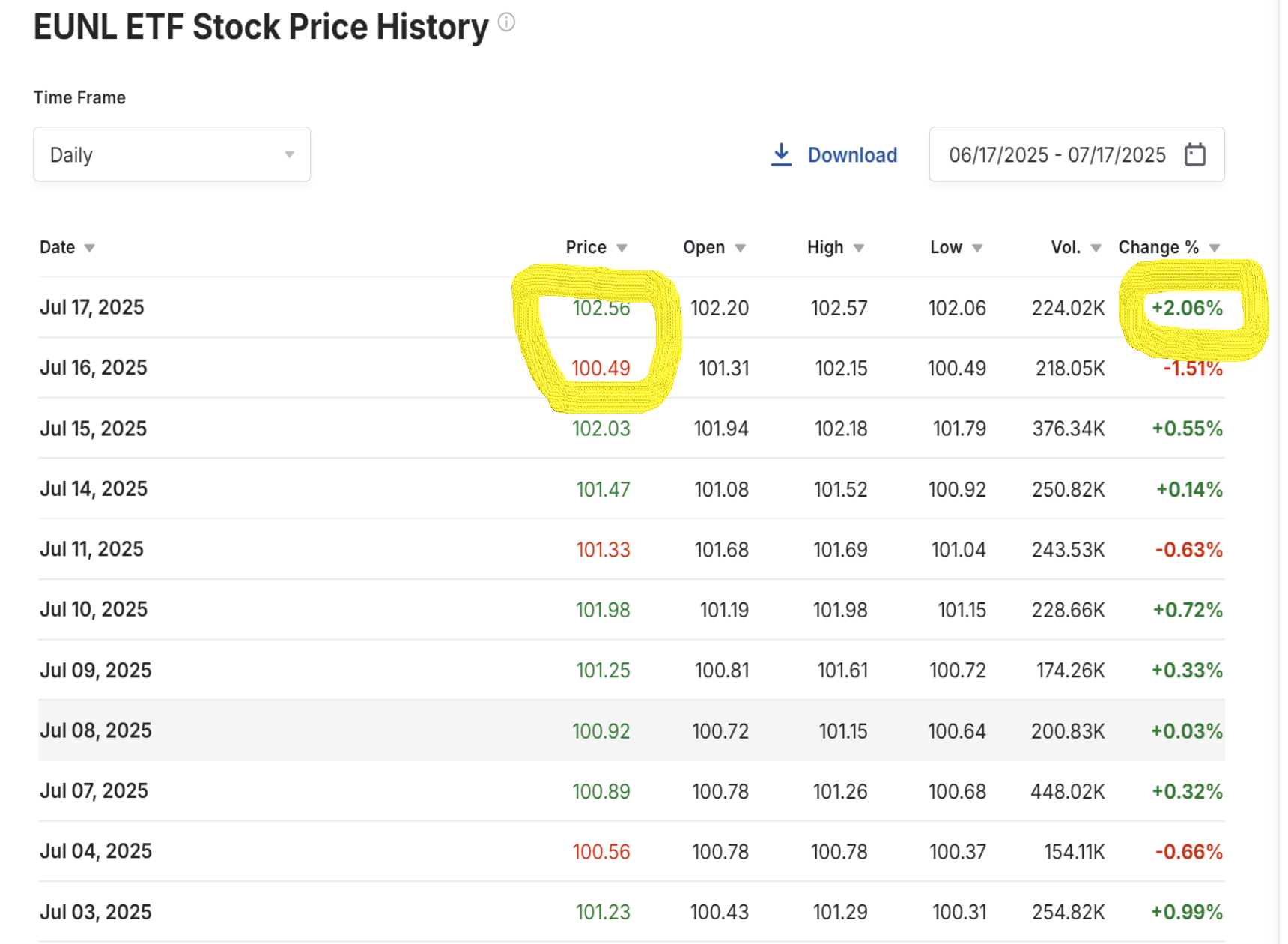
Task: Click the Time Frame label
Action: (79, 97)
